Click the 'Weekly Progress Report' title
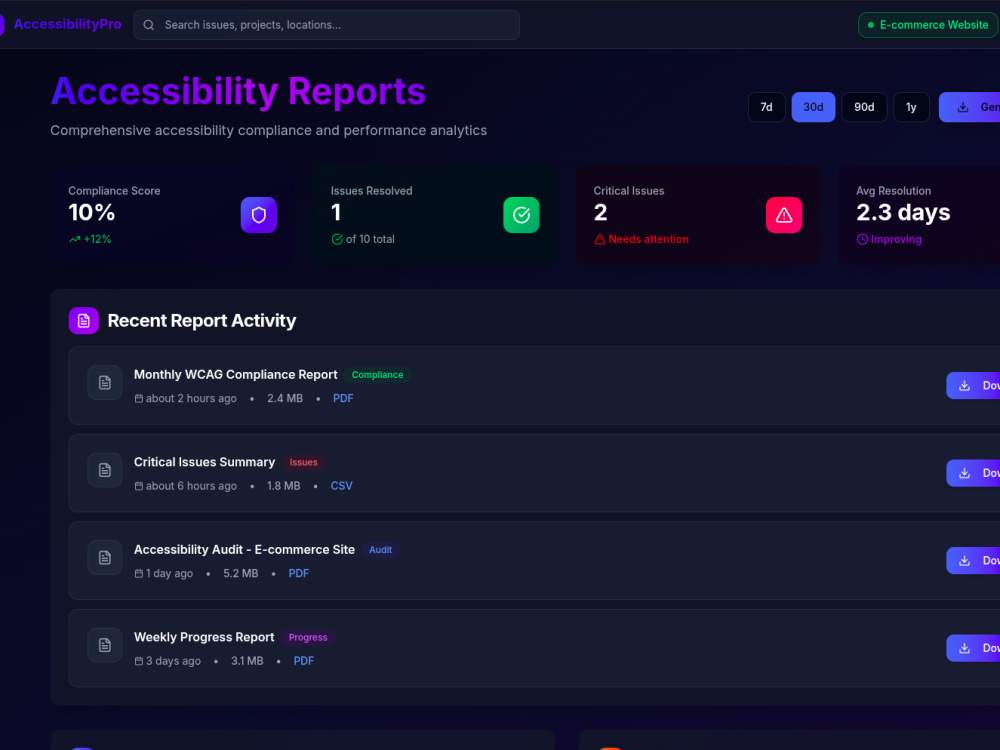1000x750 pixels. point(204,636)
